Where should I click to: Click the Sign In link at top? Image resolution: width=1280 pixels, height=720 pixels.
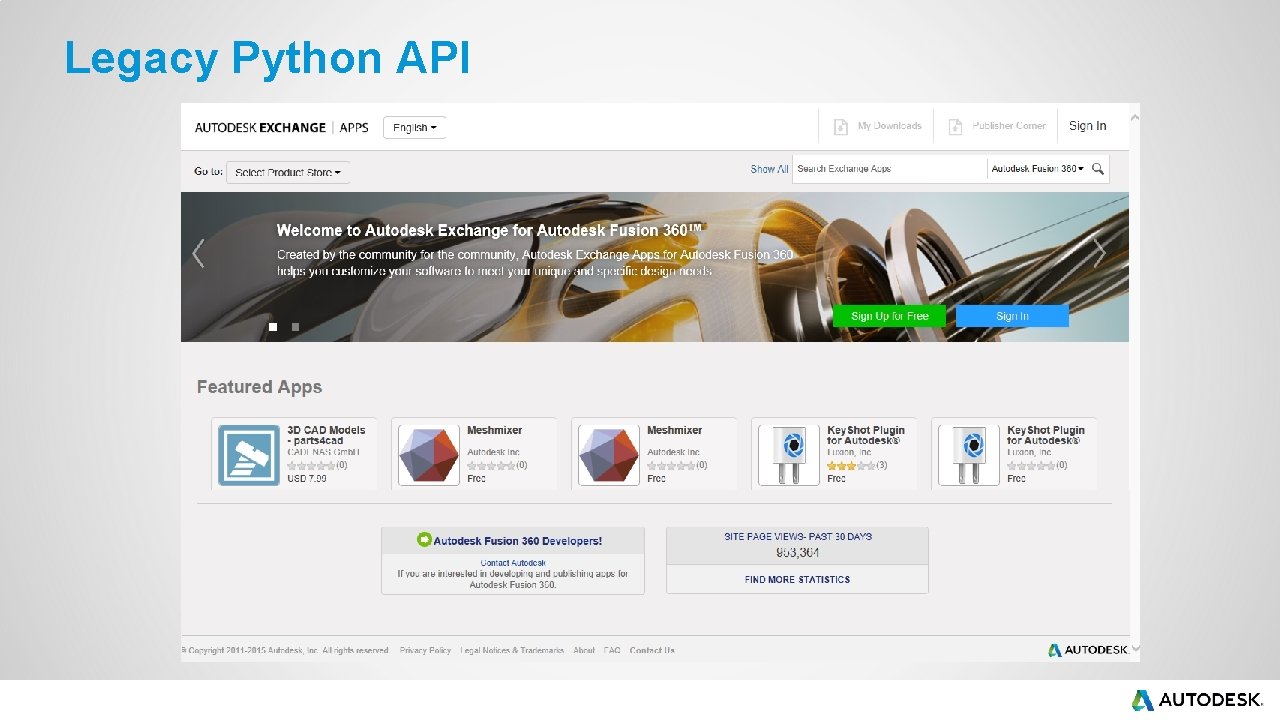coord(1087,126)
